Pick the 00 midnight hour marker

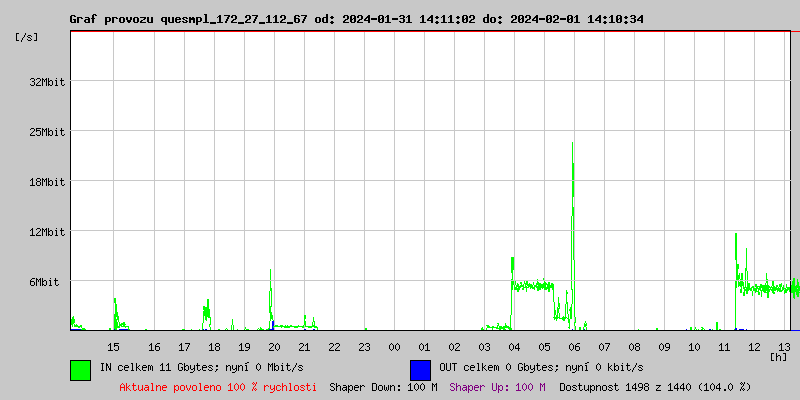(x=394, y=346)
